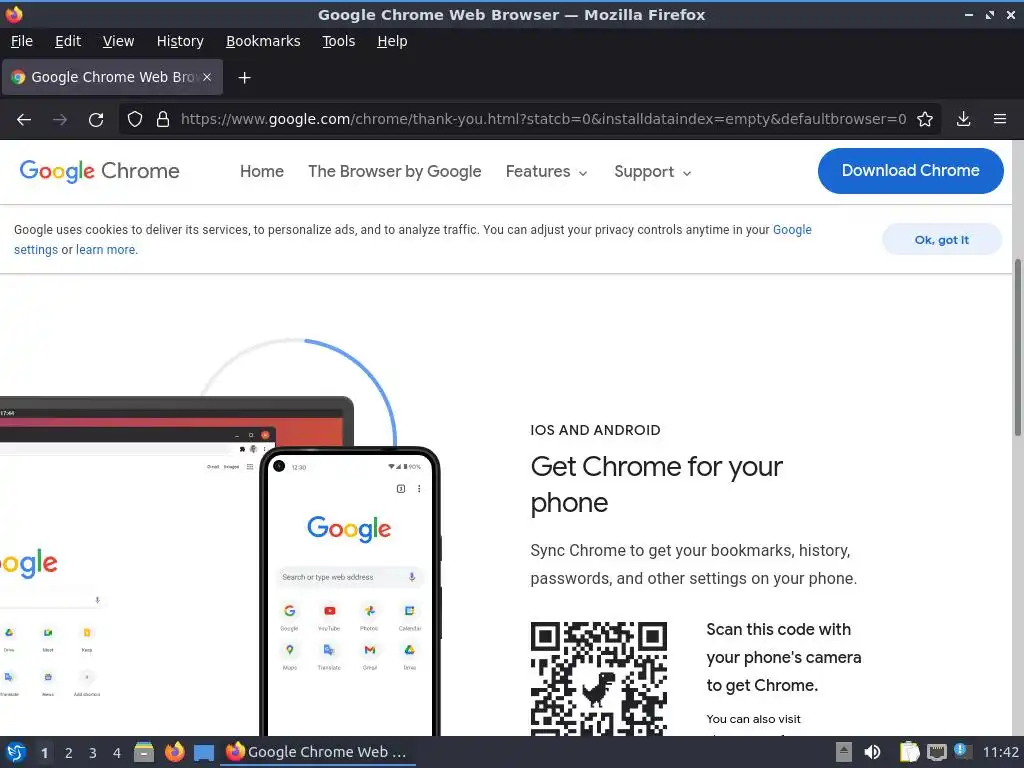The image size is (1024, 768).
Task: Click the forward navigation arrow
Action: coord(59,120)
